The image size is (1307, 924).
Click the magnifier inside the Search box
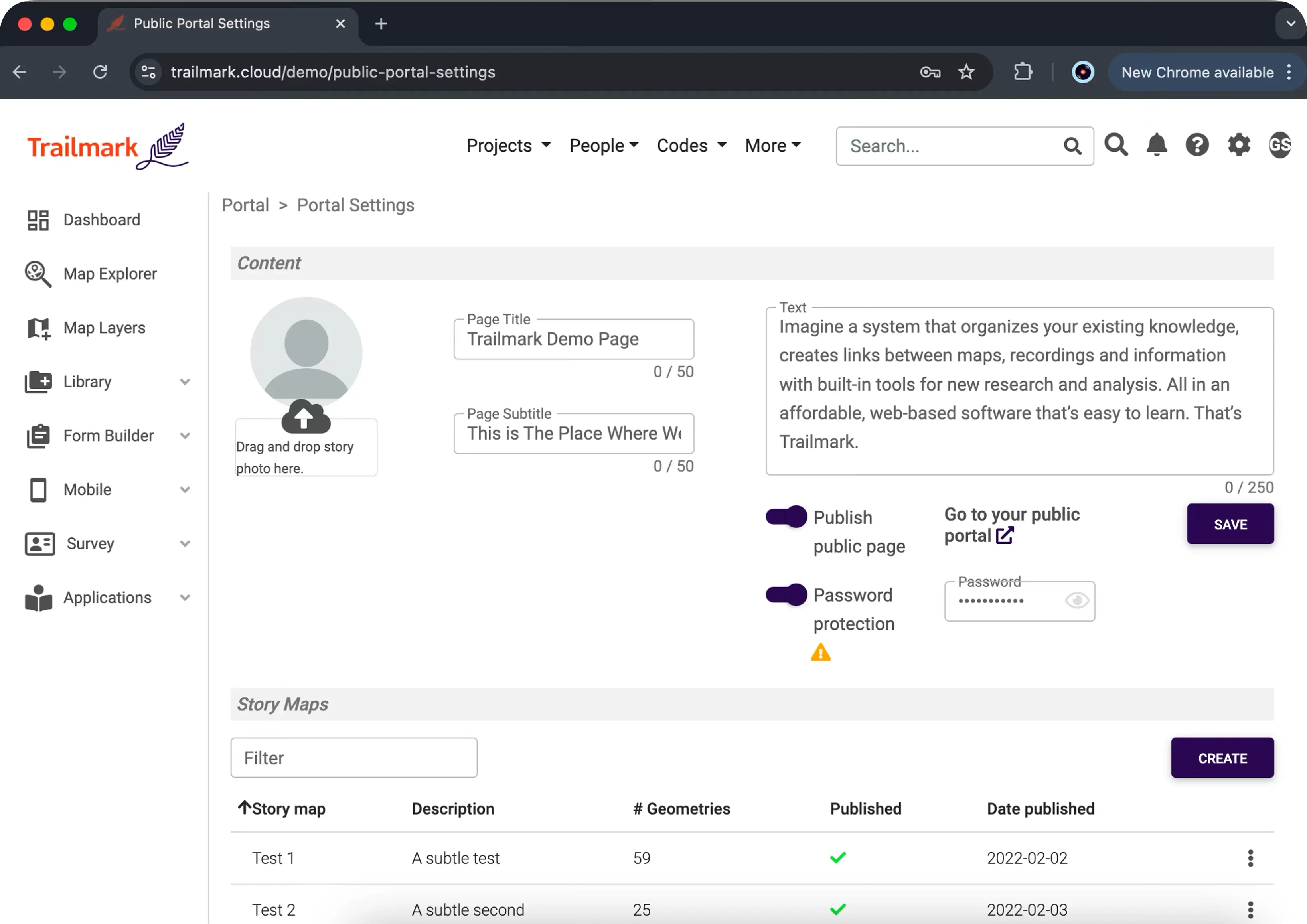[1072, 146]
